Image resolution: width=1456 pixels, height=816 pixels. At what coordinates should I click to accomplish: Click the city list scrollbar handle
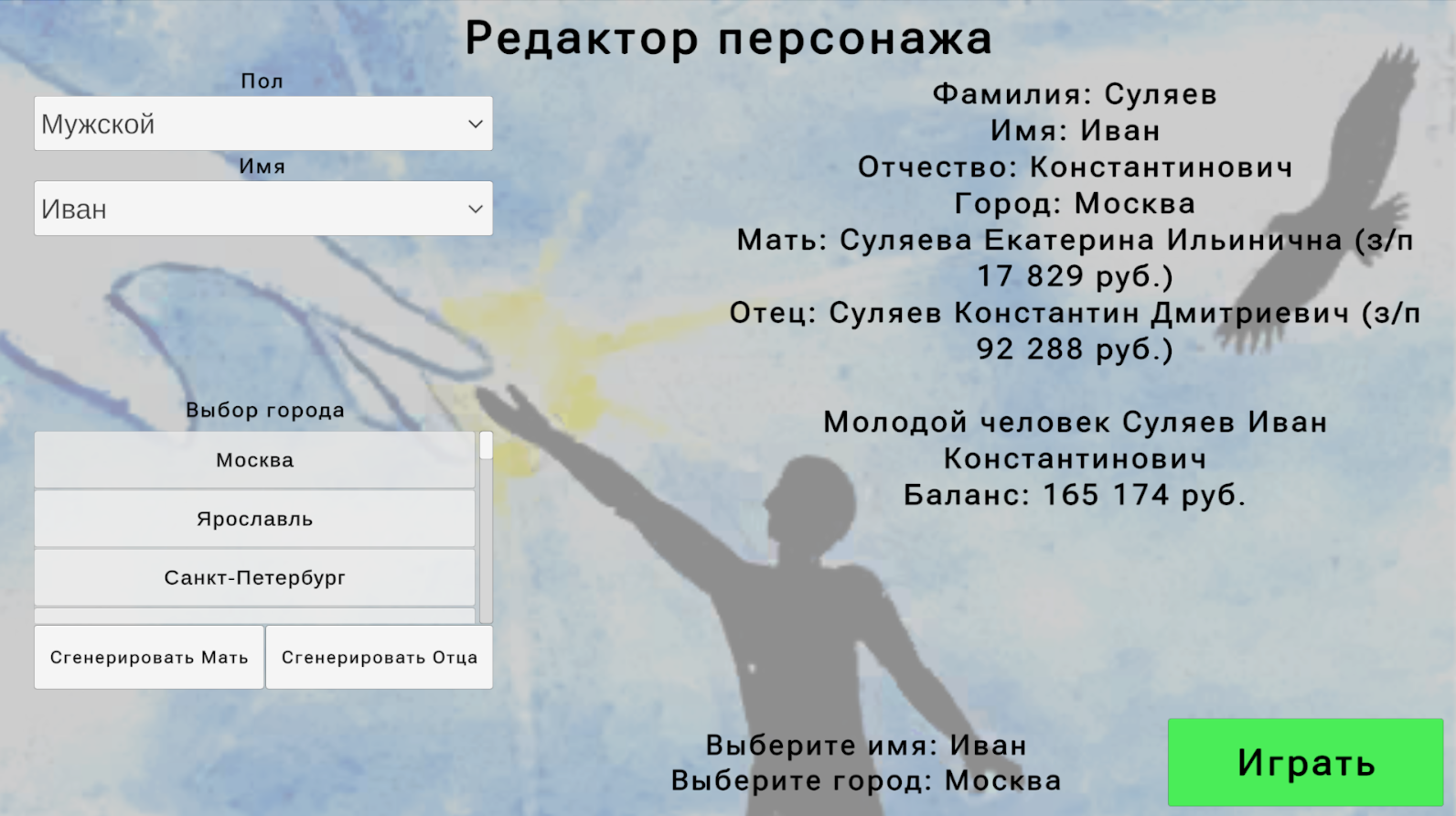coord(487,446)
